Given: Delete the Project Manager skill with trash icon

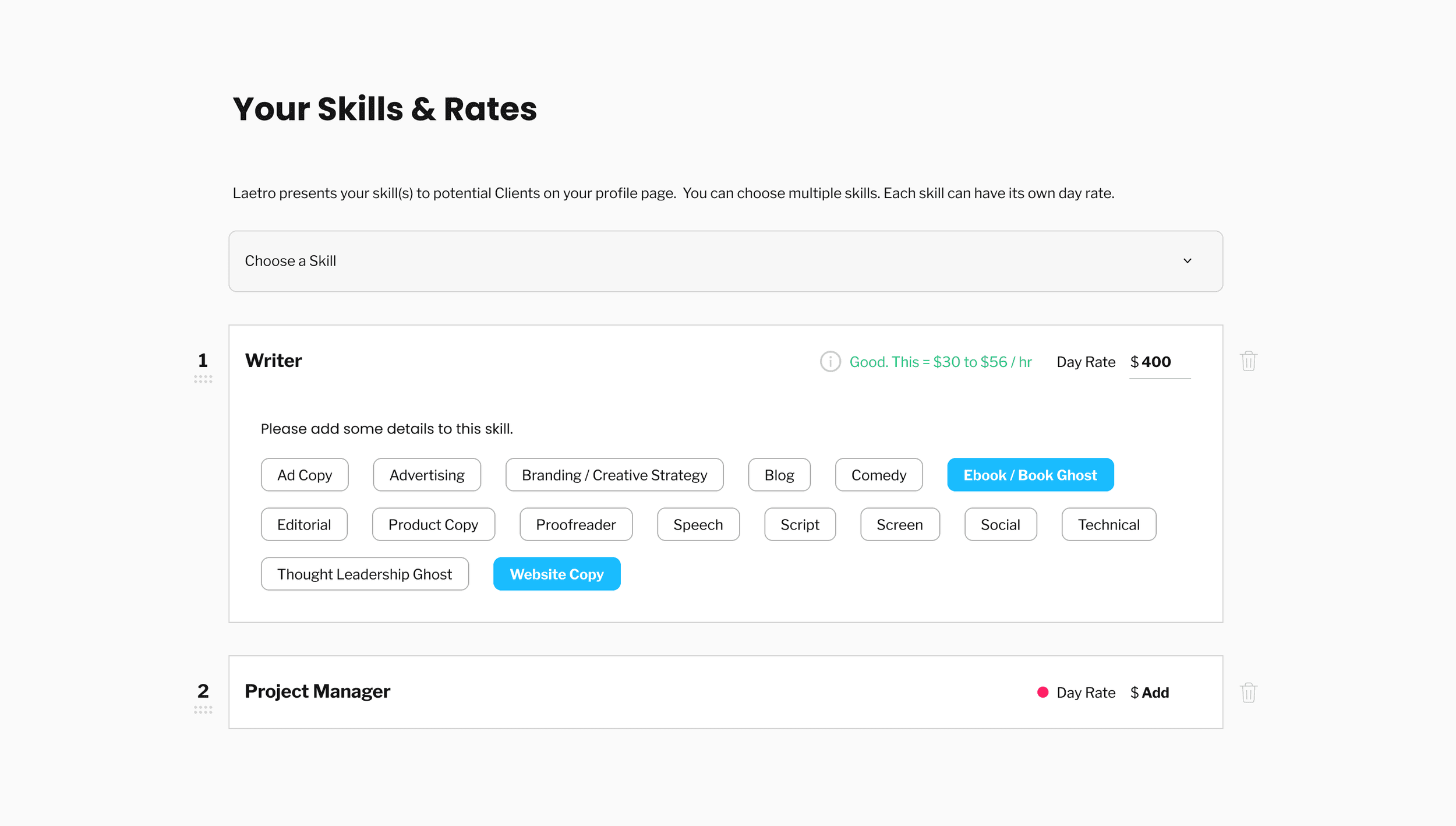Looking at the screenshot, I should (x=1248, y=692).
